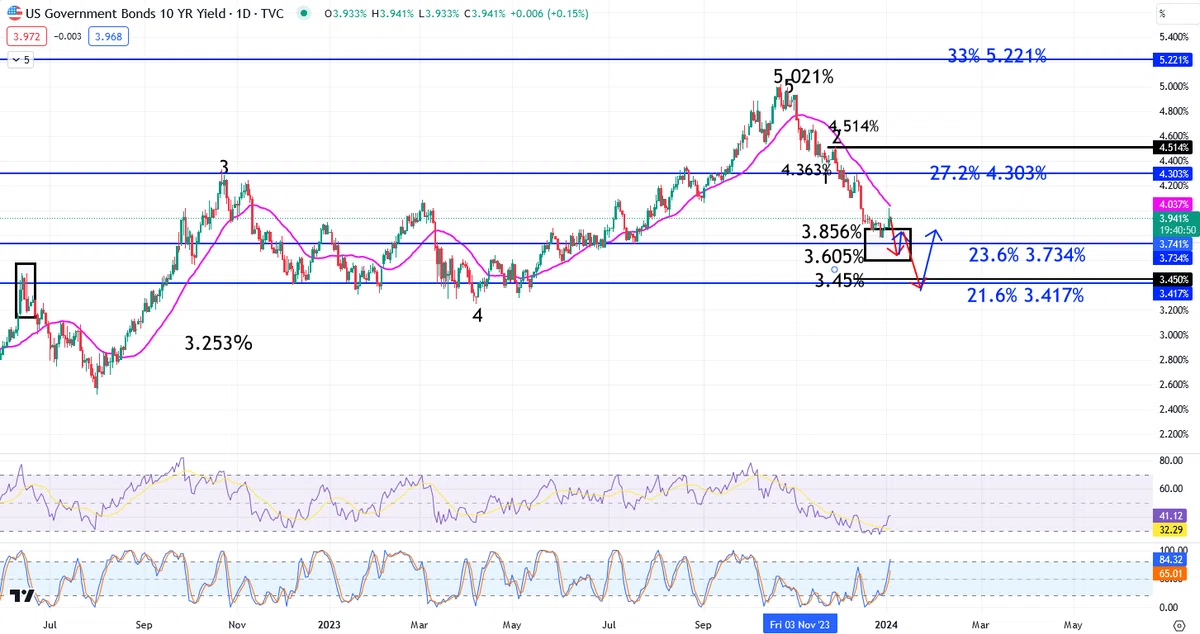Select the wave label 3 near Oct peak
Screen dimensions: 1200x634
pyautogui.click(x=224, y=166)
